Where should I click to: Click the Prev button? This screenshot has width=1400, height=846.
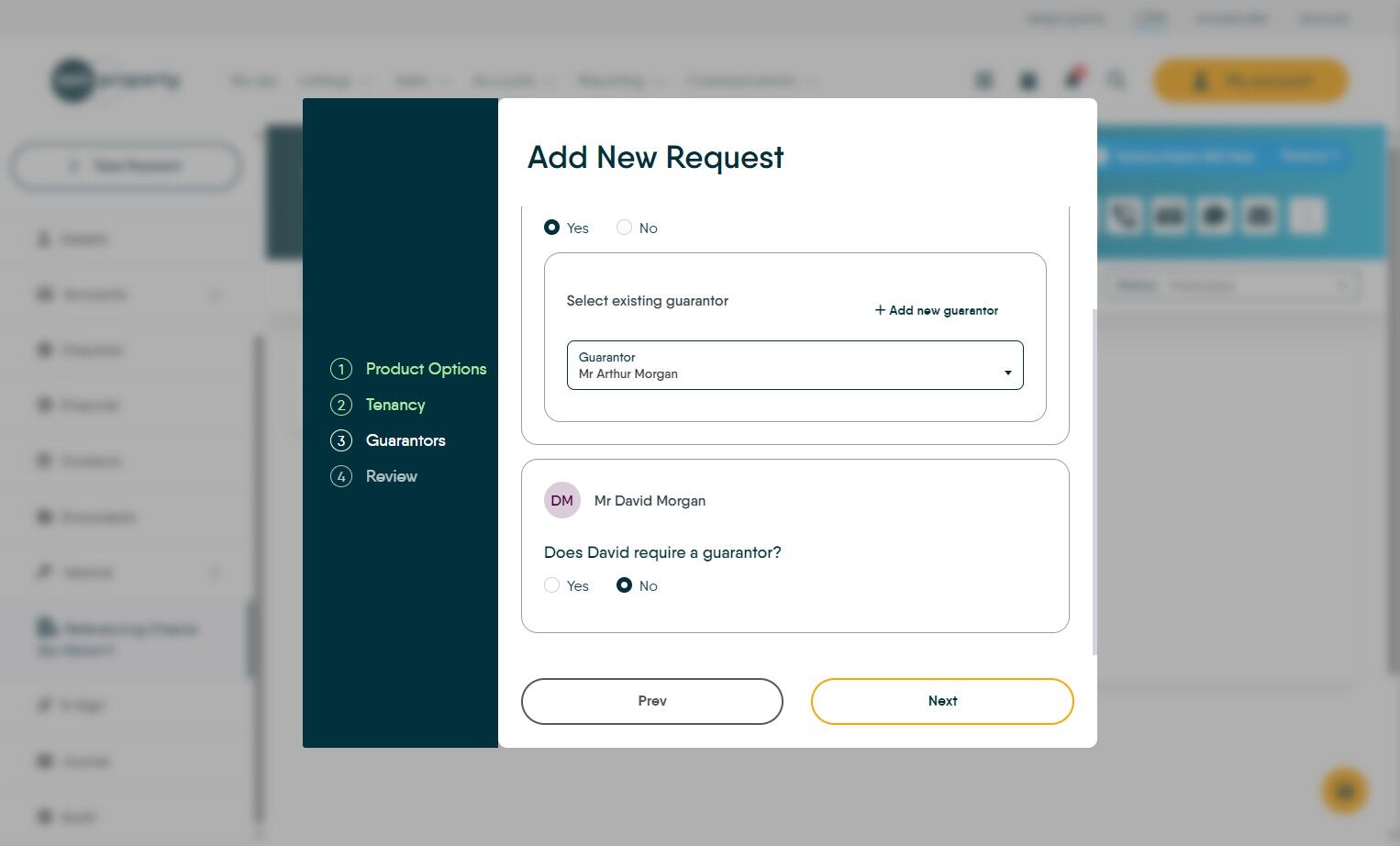tap(652, 701)
